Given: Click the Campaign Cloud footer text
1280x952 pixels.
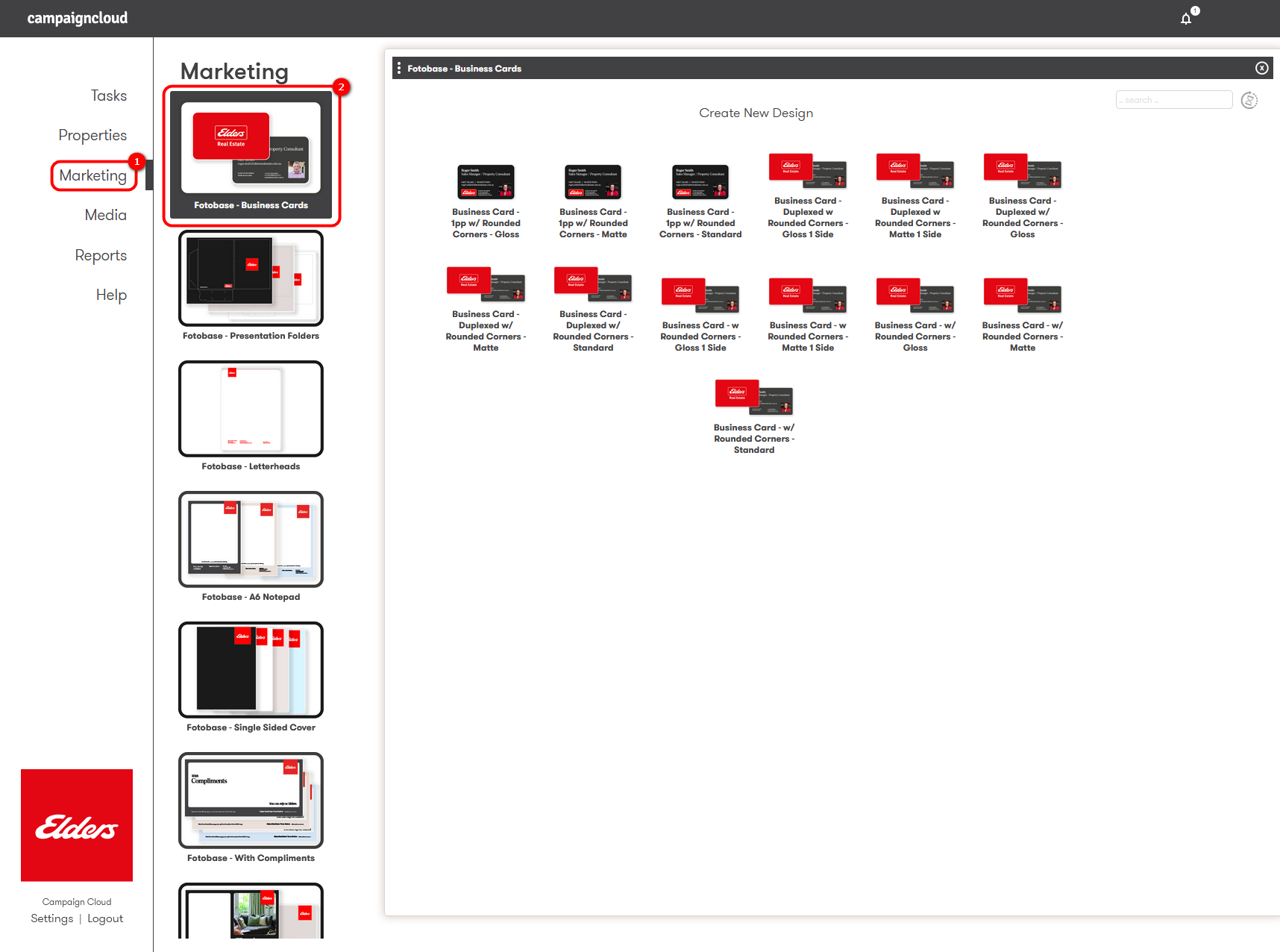Looking at the screenshot, I should [77, 902].
